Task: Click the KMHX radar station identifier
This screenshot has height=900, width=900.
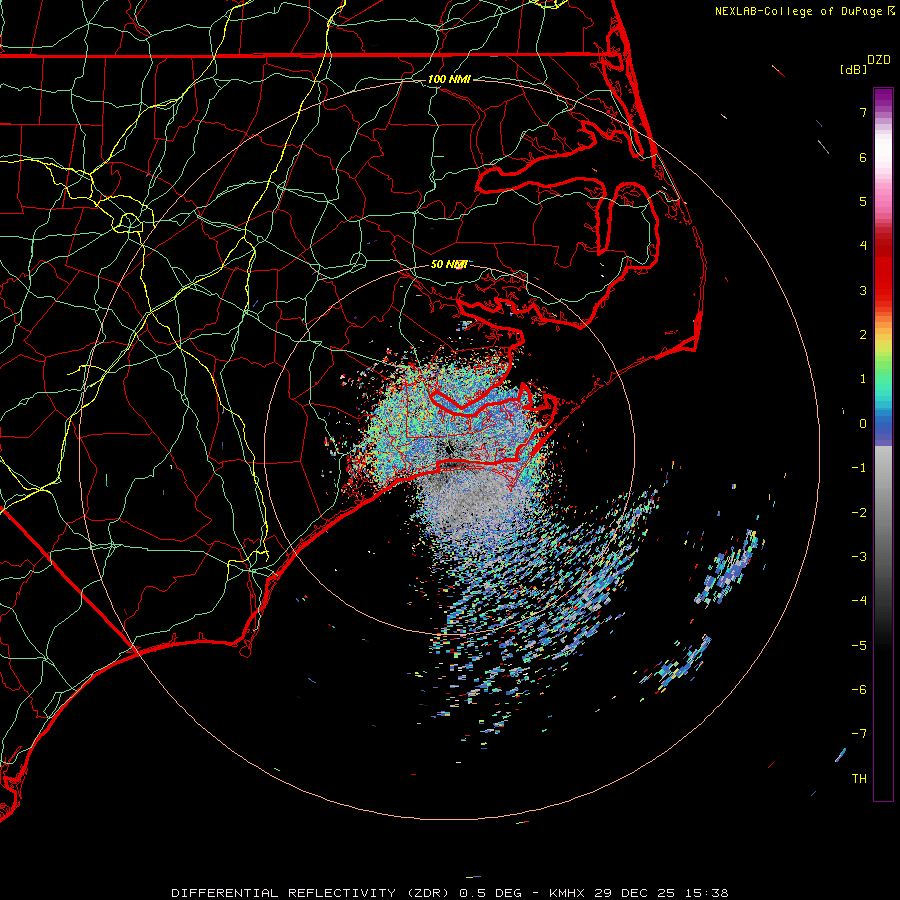Action: point(567,893)
